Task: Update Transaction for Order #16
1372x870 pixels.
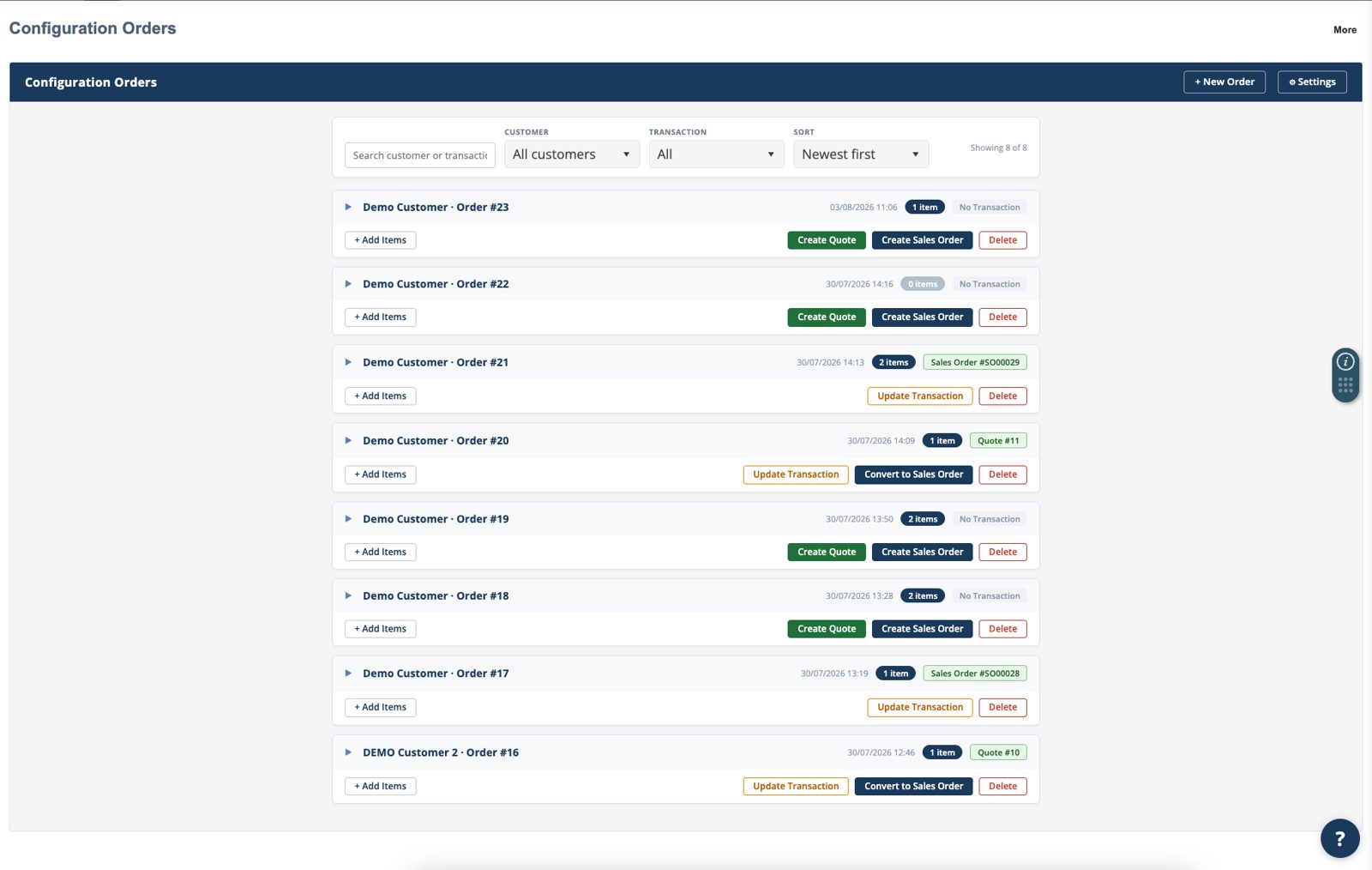Action: (796, 787)
